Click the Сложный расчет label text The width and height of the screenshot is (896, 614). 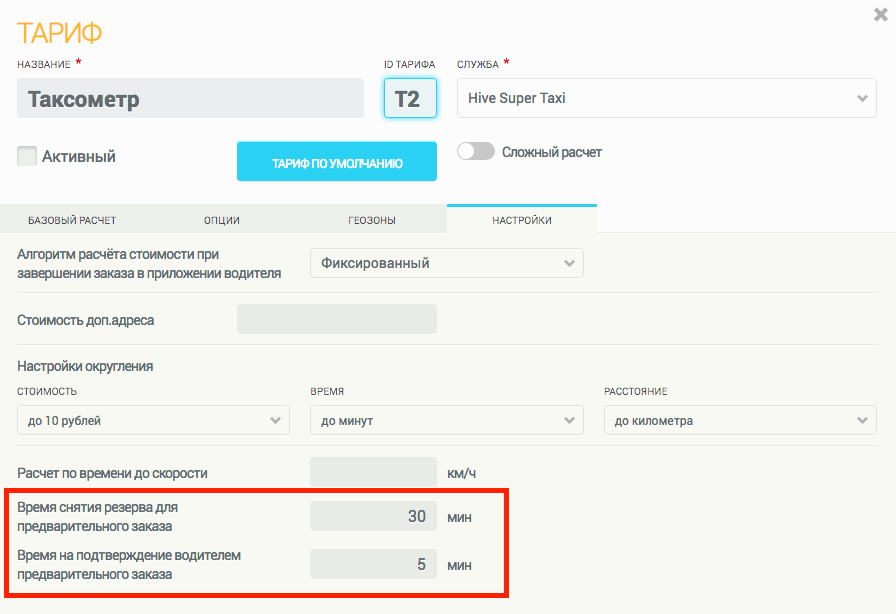click(552, 153)
